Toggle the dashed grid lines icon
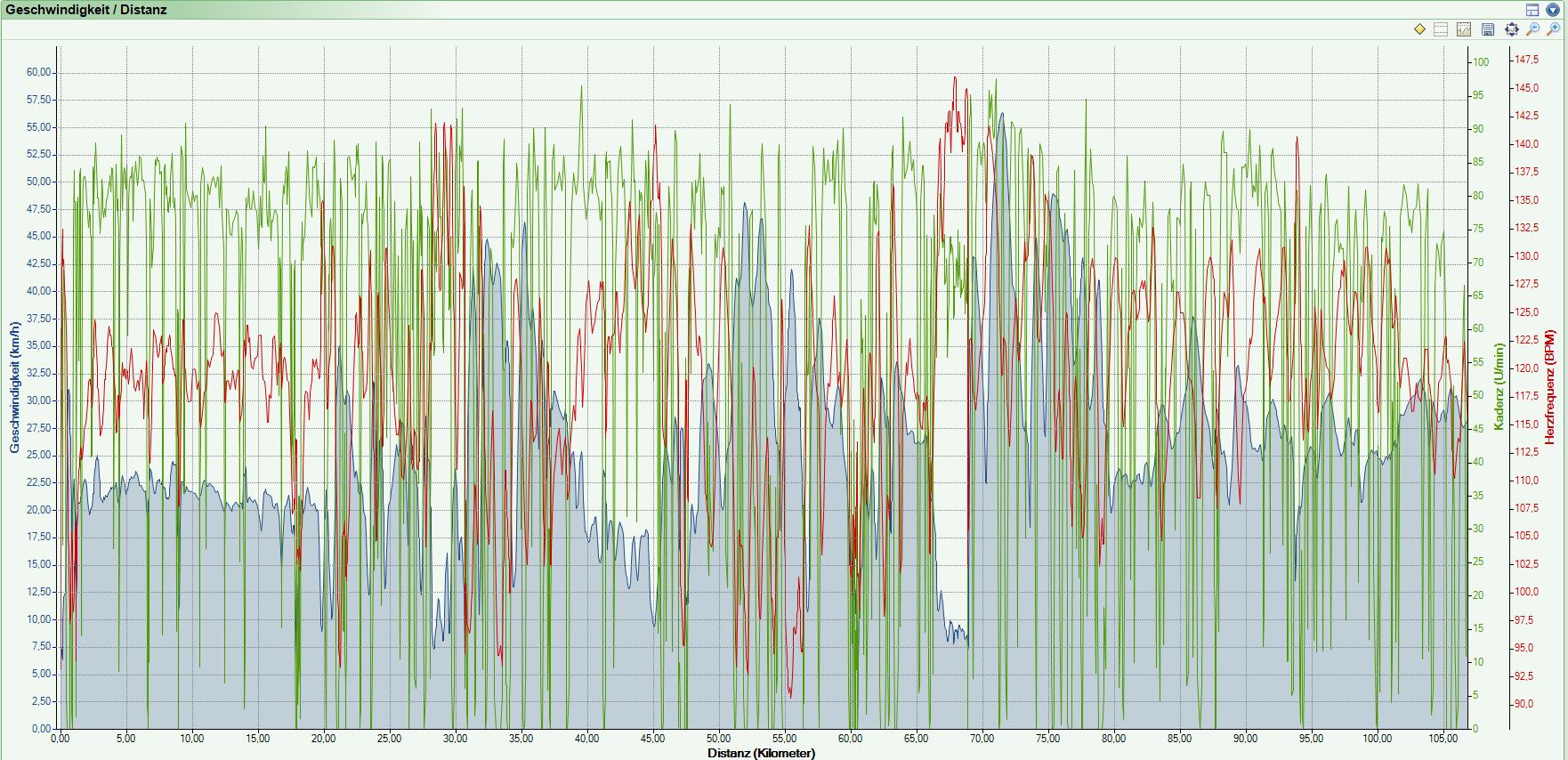Viewport: 1568px width, 760px height. click(1442, 29)
